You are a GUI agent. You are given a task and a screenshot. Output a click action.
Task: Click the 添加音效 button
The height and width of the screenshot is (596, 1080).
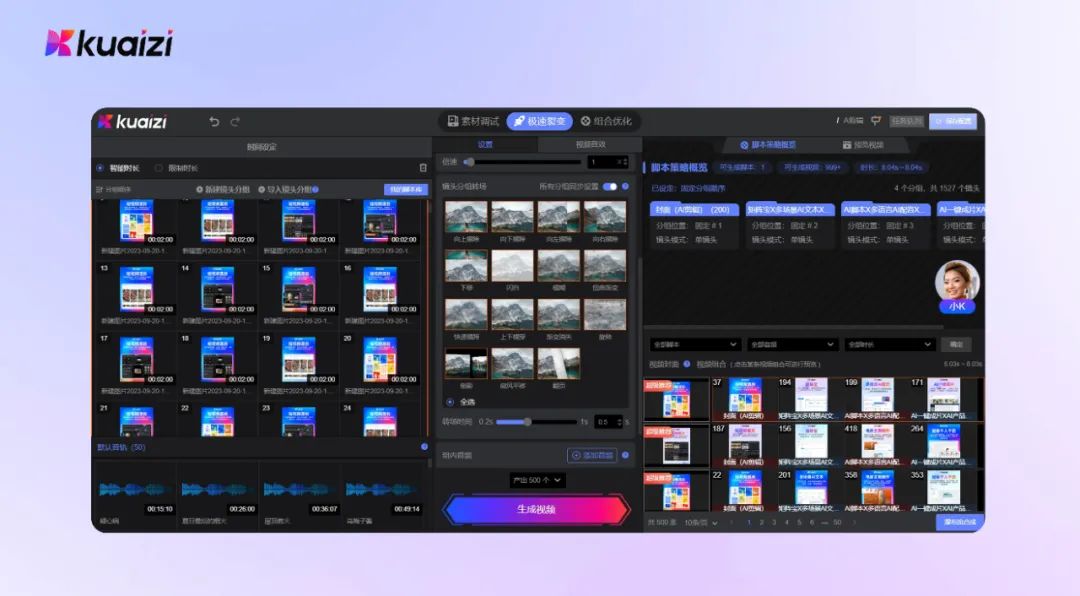[x=592, y=455]
